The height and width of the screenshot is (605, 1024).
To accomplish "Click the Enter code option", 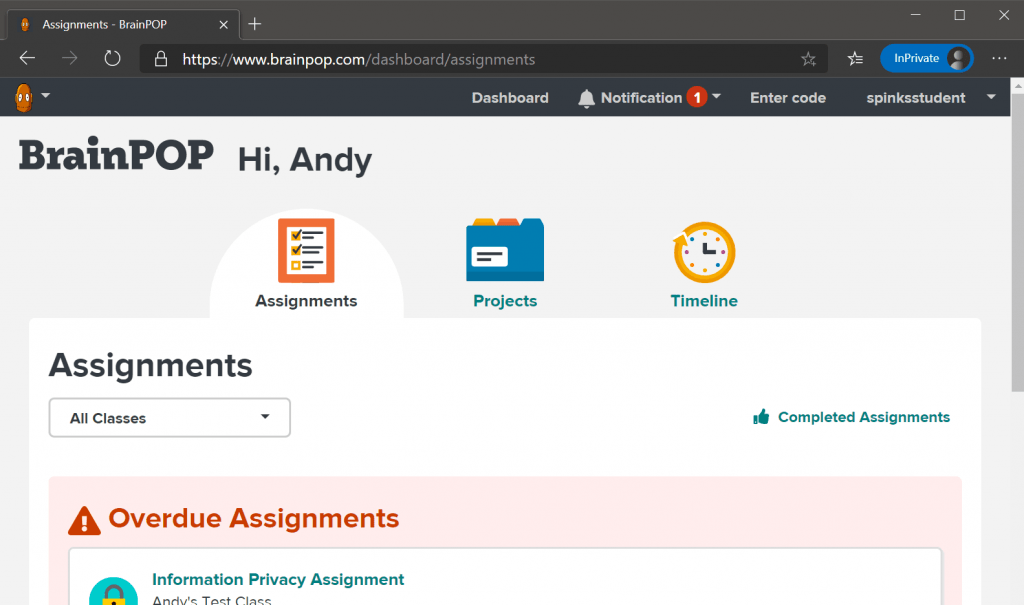I will tap(787, 97).
